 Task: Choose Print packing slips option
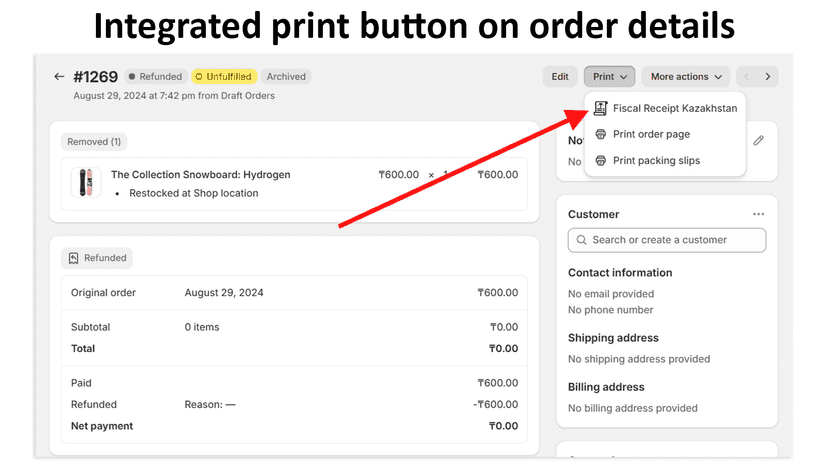(x=665, y=161)
